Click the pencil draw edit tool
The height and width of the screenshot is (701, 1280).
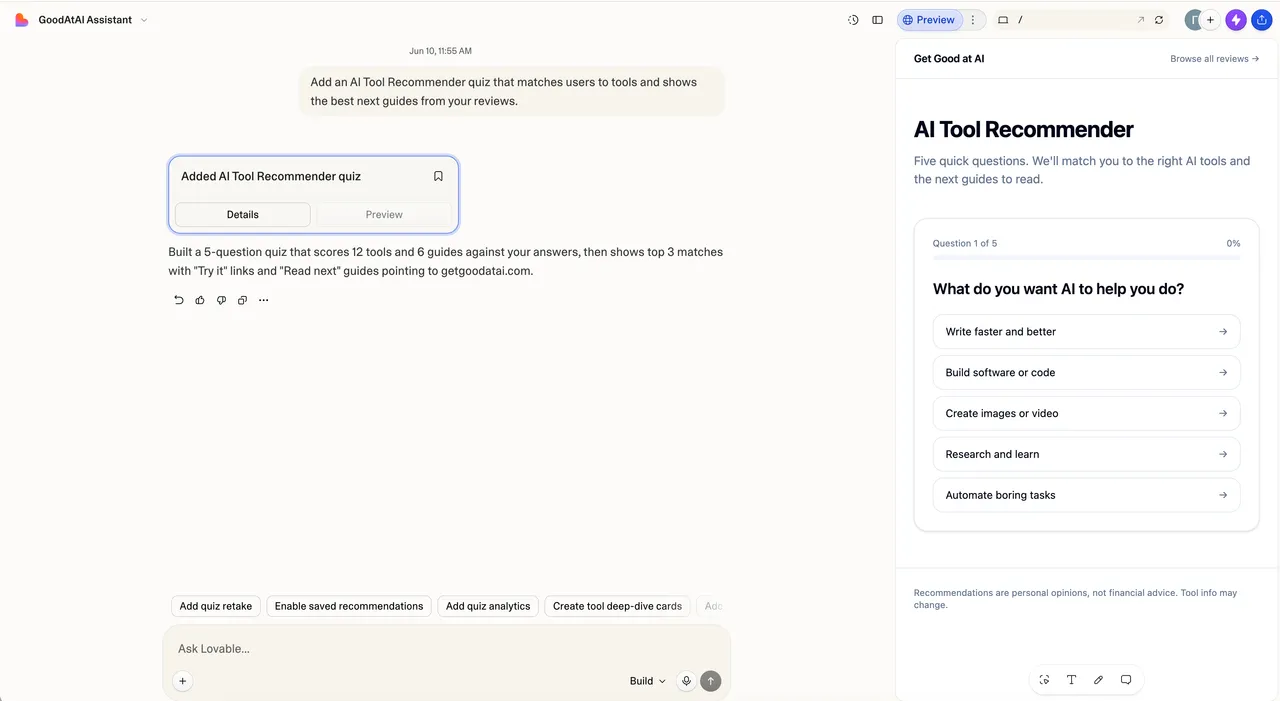(1098, 680)
